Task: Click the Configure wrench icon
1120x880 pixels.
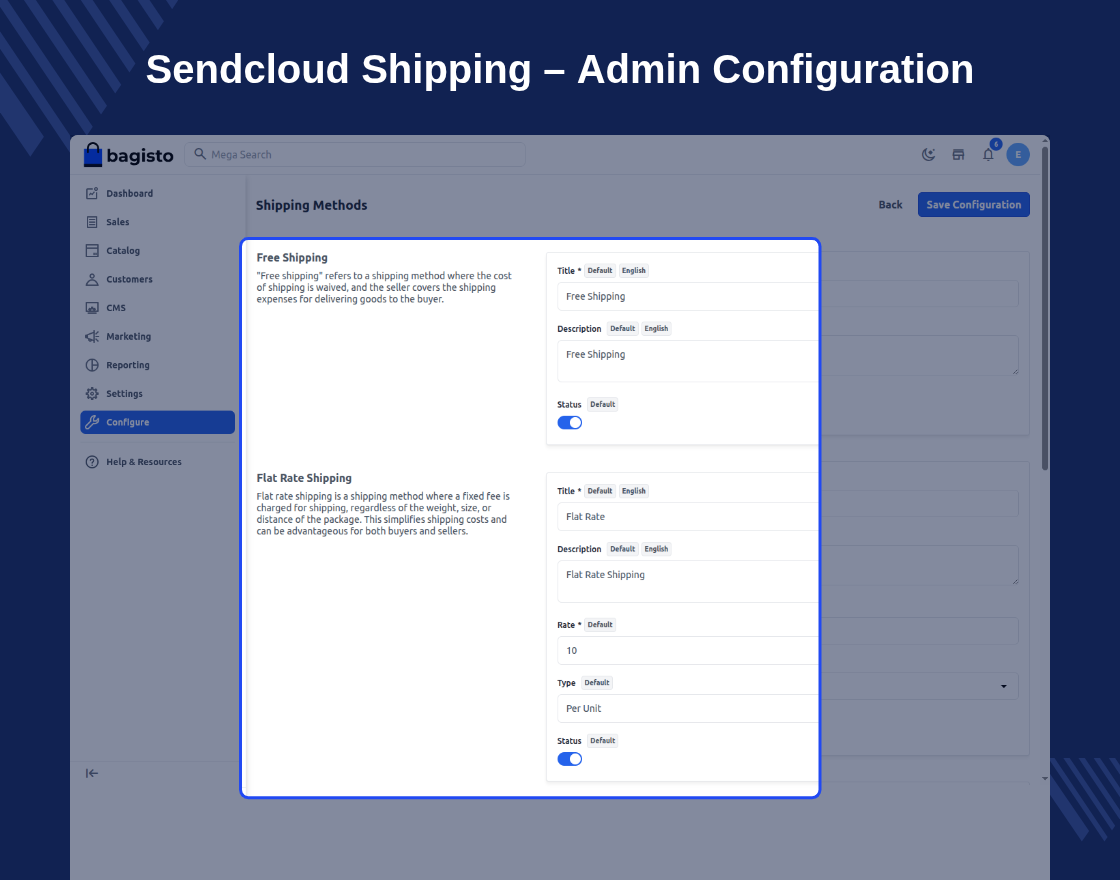Action: [92, 422]
